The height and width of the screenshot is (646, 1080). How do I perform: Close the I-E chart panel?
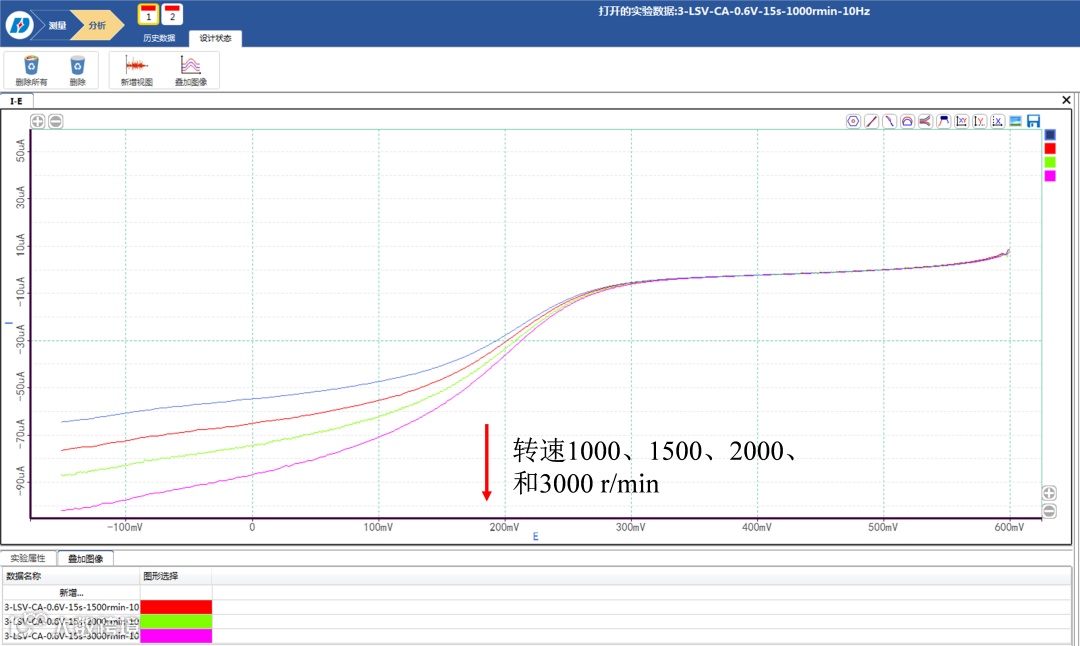pyautogui.click(x=1066, y=100)
